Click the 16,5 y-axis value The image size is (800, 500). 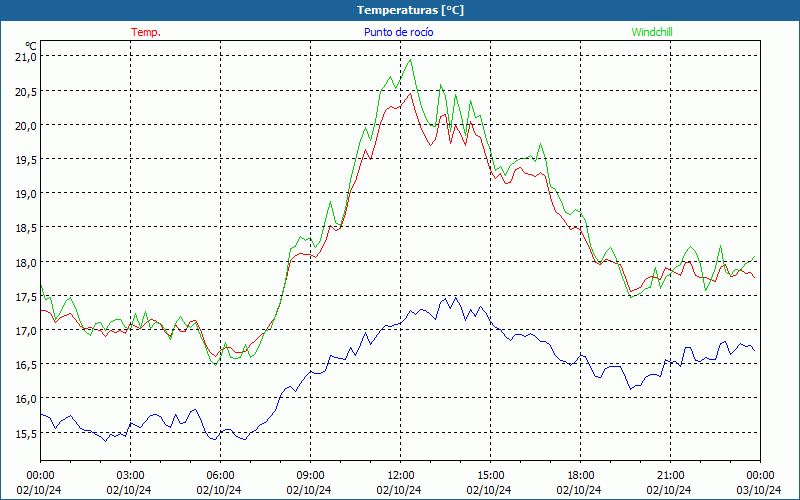(x=25, y=365)
